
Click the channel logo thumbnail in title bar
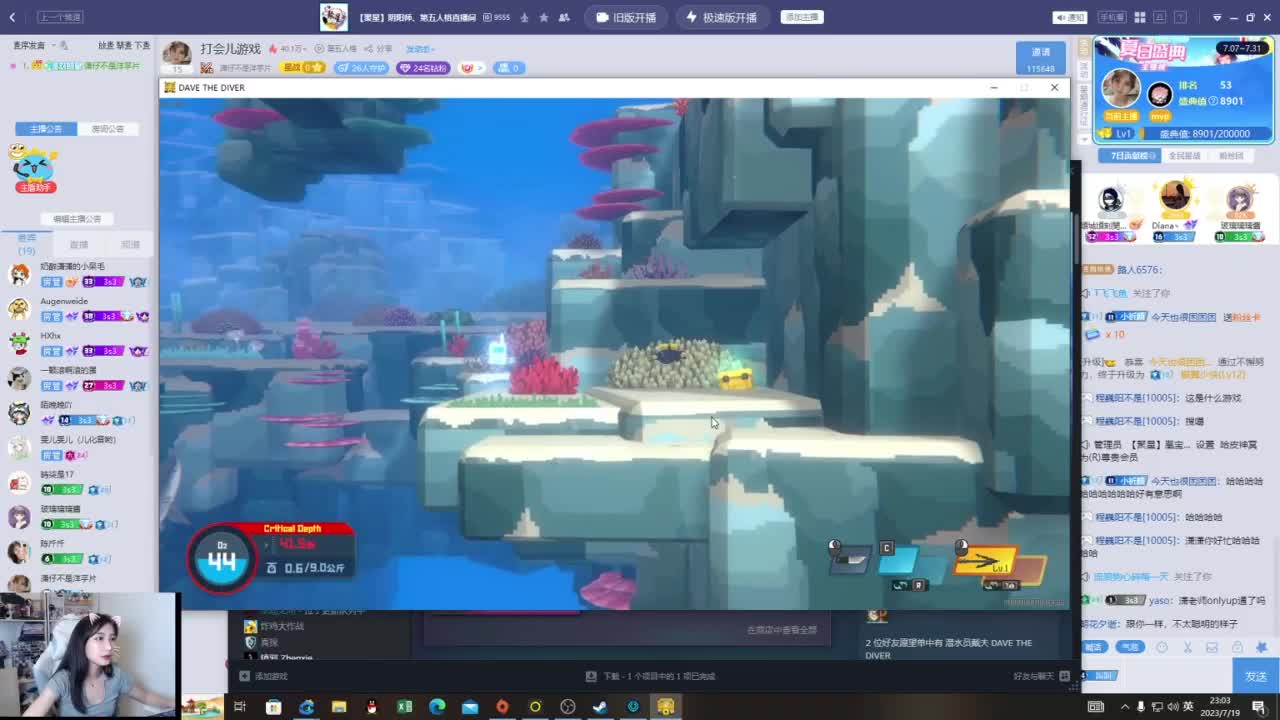point(334,17)
